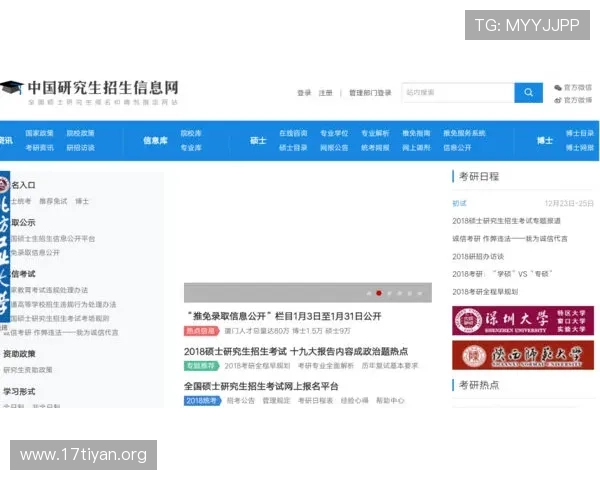Select the red active carousel dot
The height and width of the screenshot is (480, 600).
pyautogui.click(x=379, y=293)
